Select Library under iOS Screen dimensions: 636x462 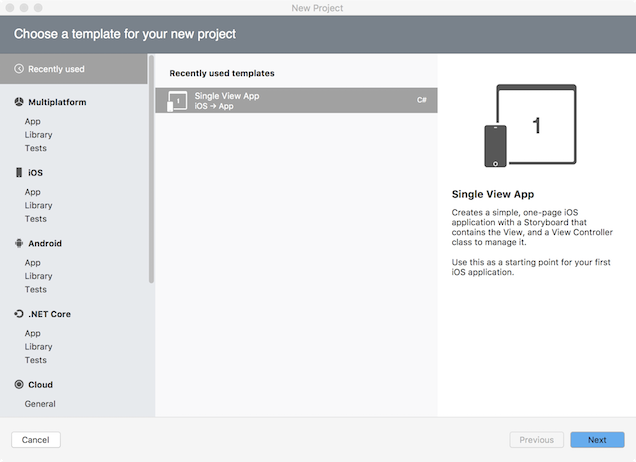[x=39, y=205]
